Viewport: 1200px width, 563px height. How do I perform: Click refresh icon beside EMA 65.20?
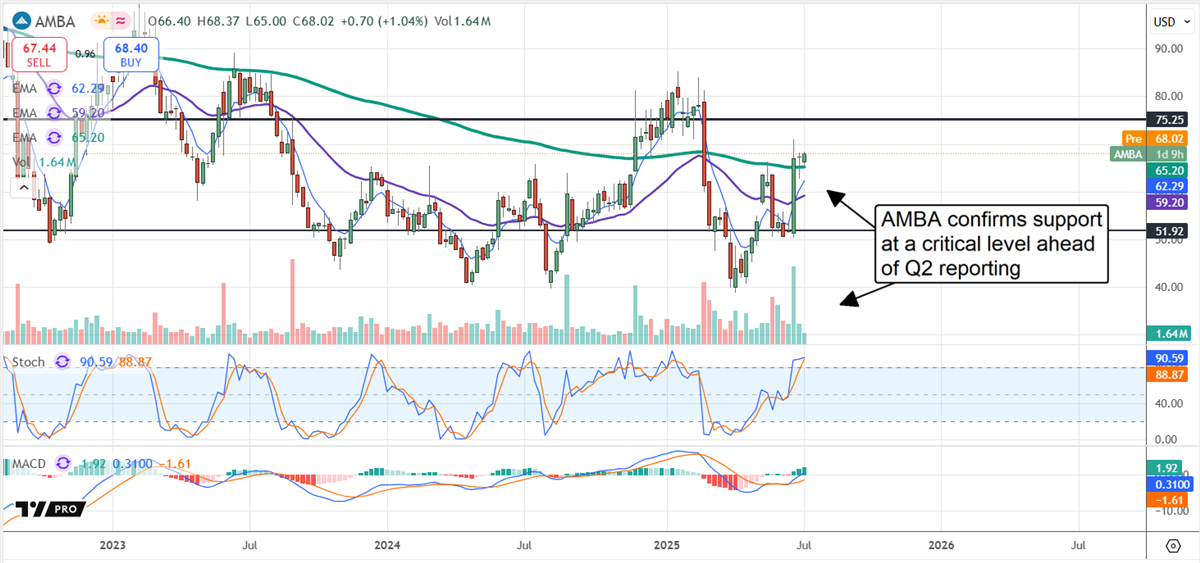click(52, 137)
